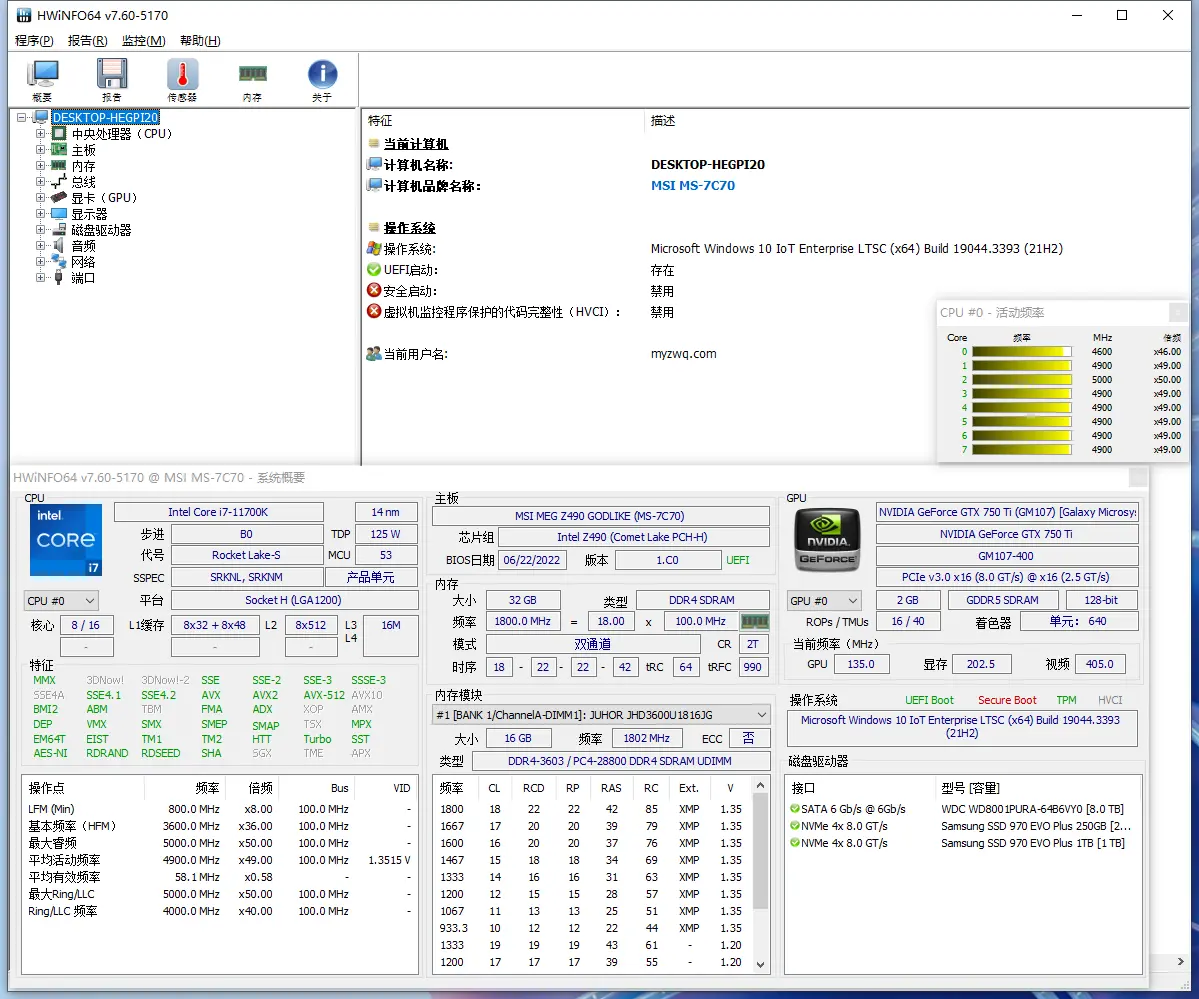
Task: Open the 监控(M) menu
Action: coord(144,41)
